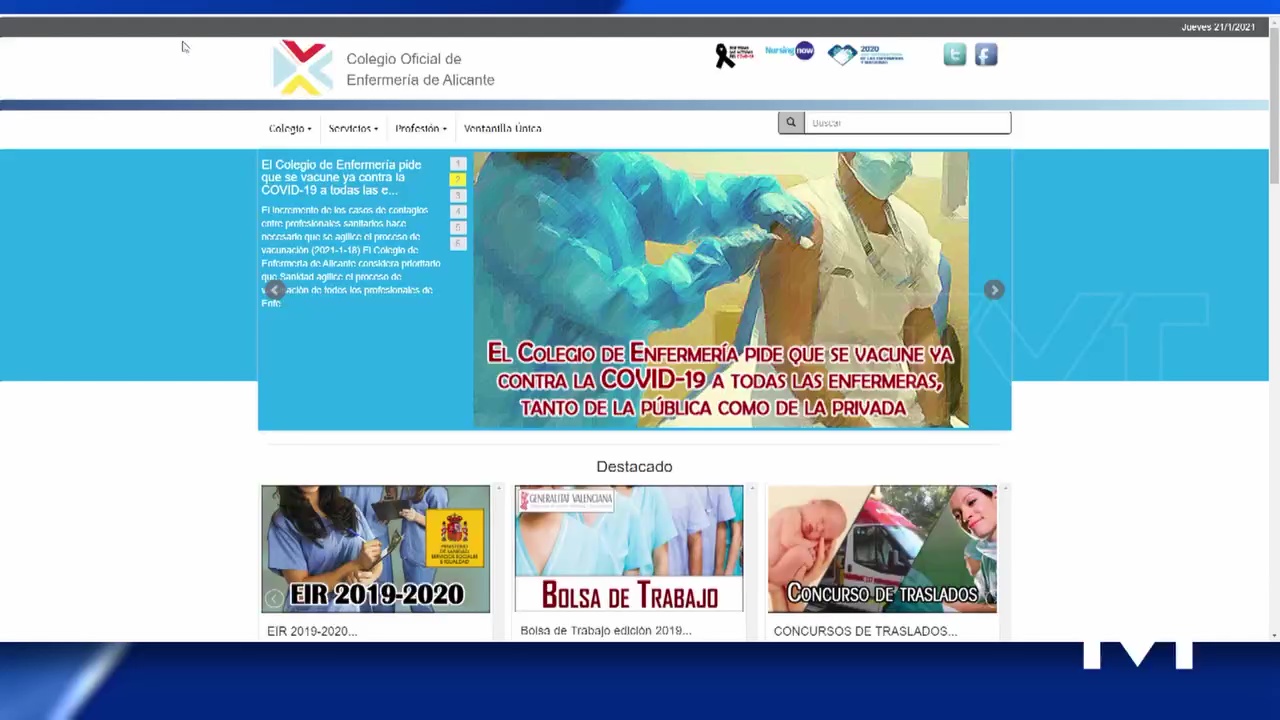Click the vaccination banner image
The image size is (1280, 720).
click(x=721, y=290)
